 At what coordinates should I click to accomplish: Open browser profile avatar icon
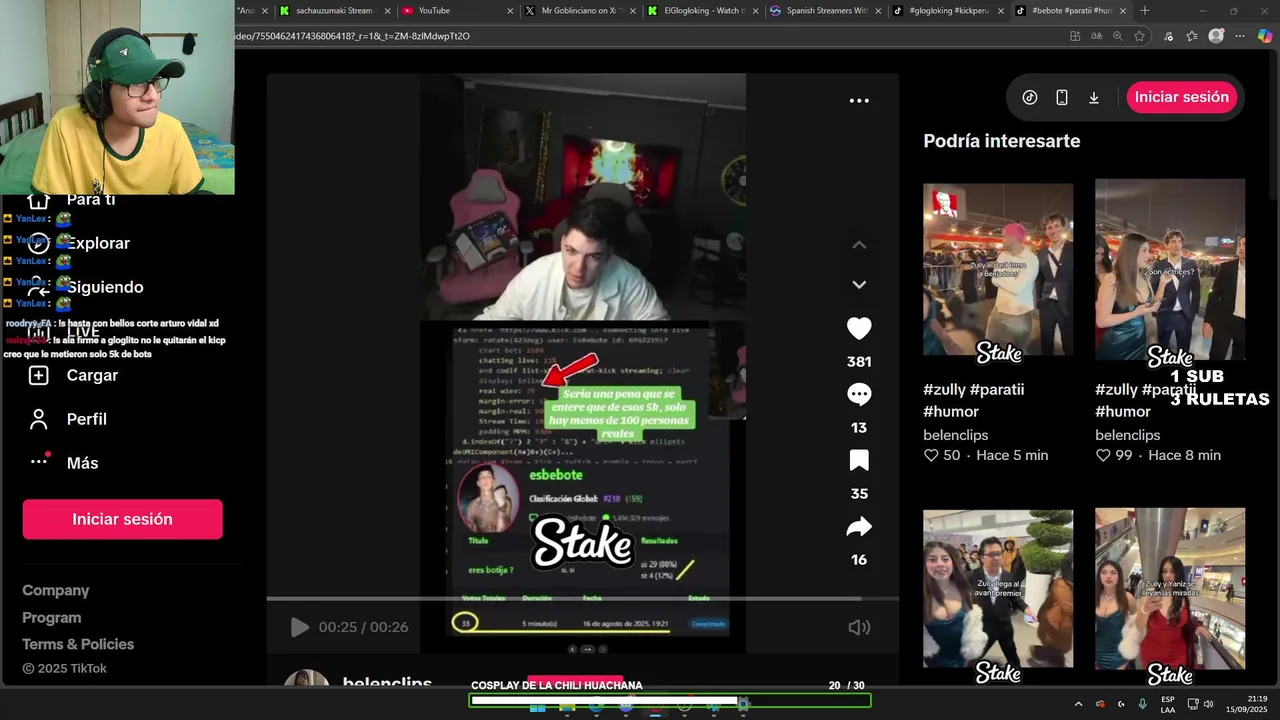(1216, 36)
